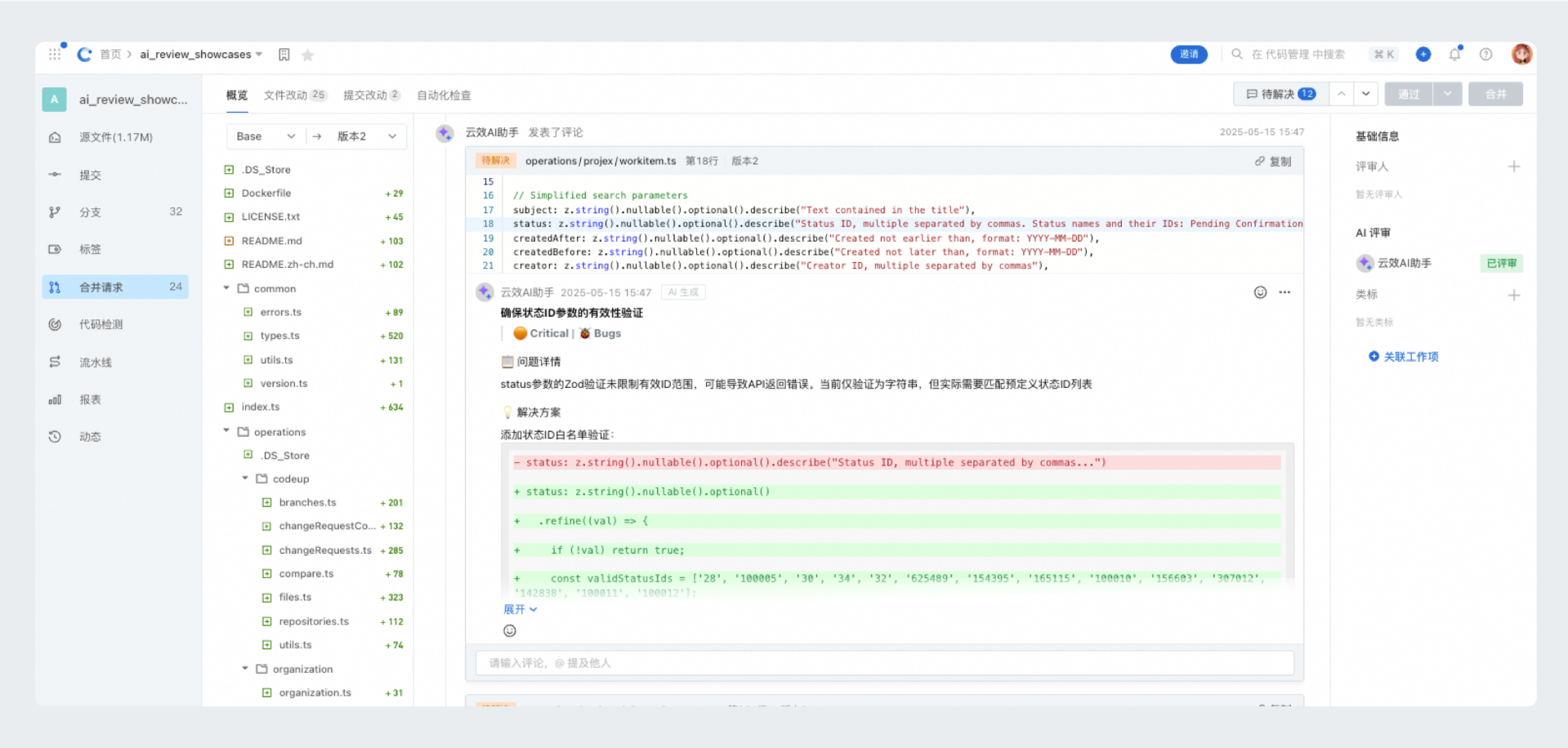Screen dimensions: 1568x748
Task: Click the notification bell icon
Action: (1454, 55)
